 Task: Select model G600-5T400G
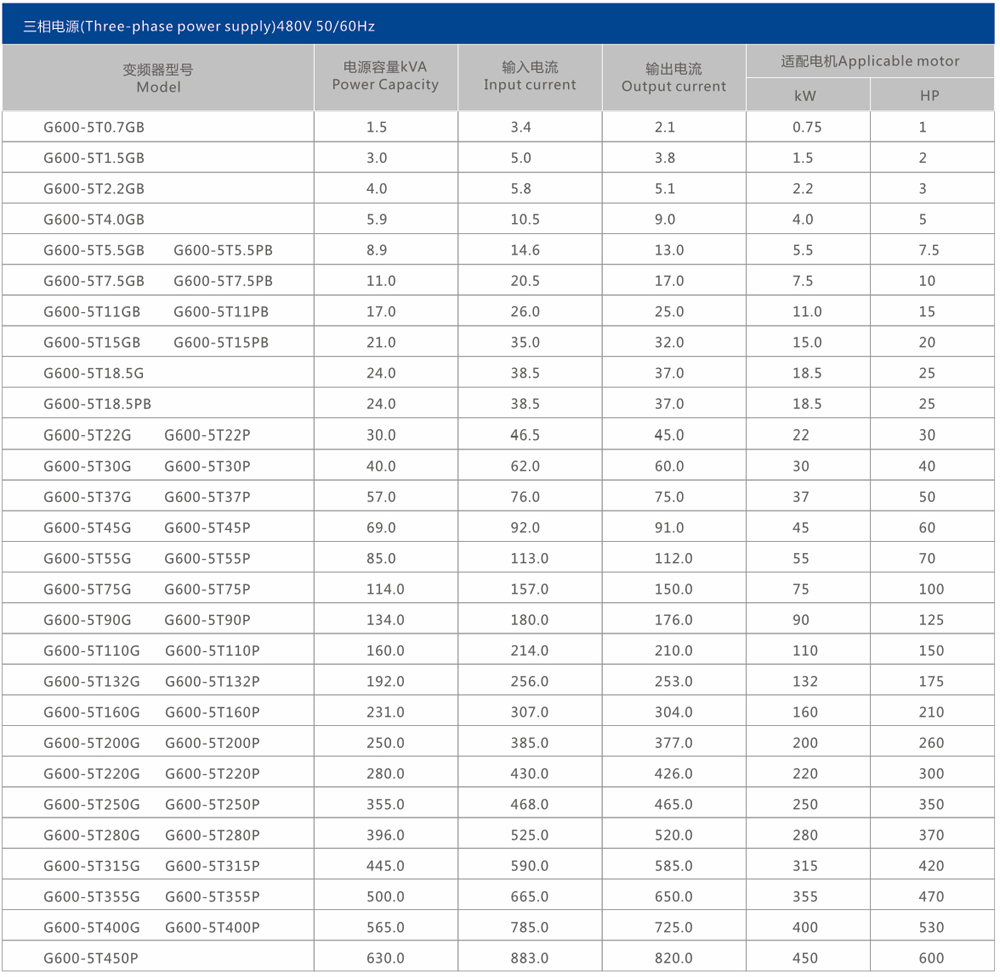[x=91, y=927]
